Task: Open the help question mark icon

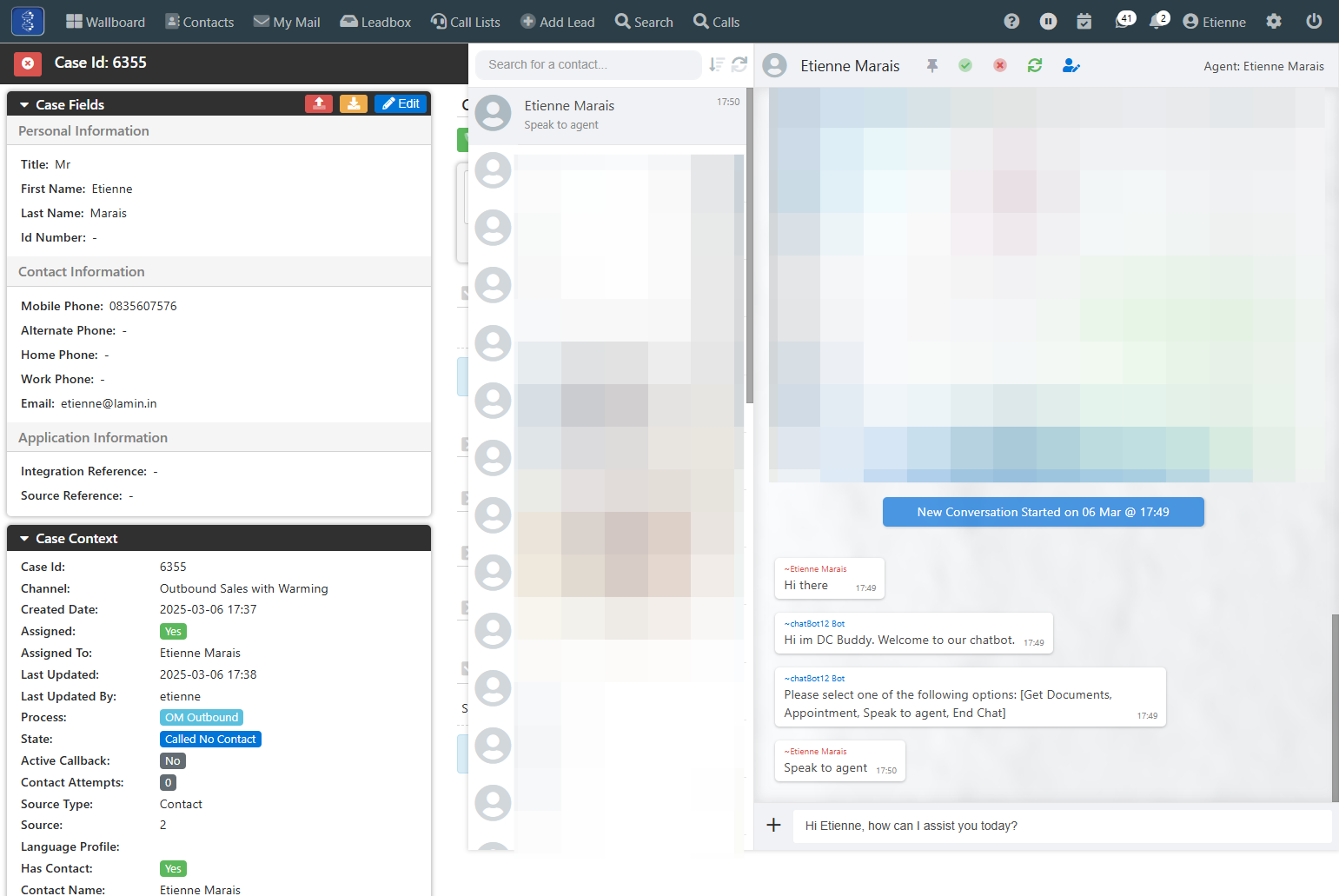Action: [x=1011, y=22]
